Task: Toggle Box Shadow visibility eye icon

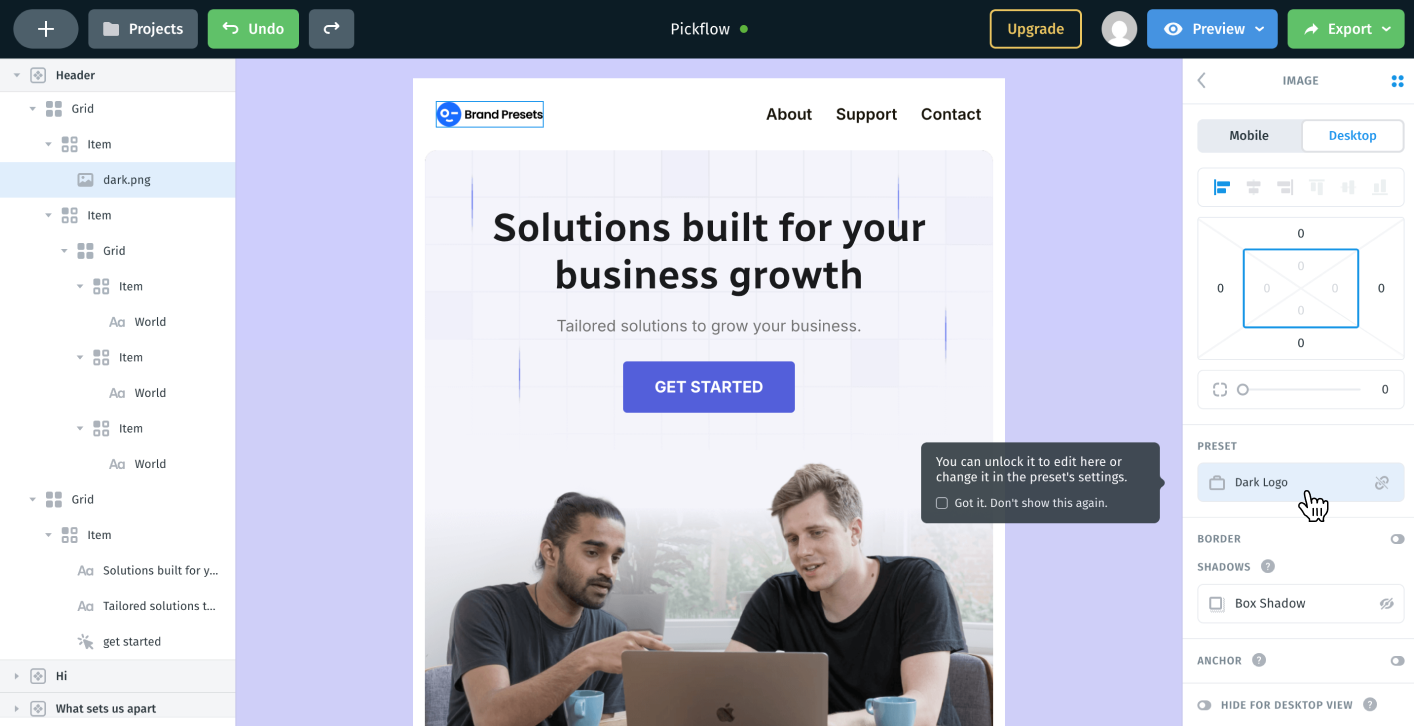Action: pyautogui.click(x=1386, y=604)
